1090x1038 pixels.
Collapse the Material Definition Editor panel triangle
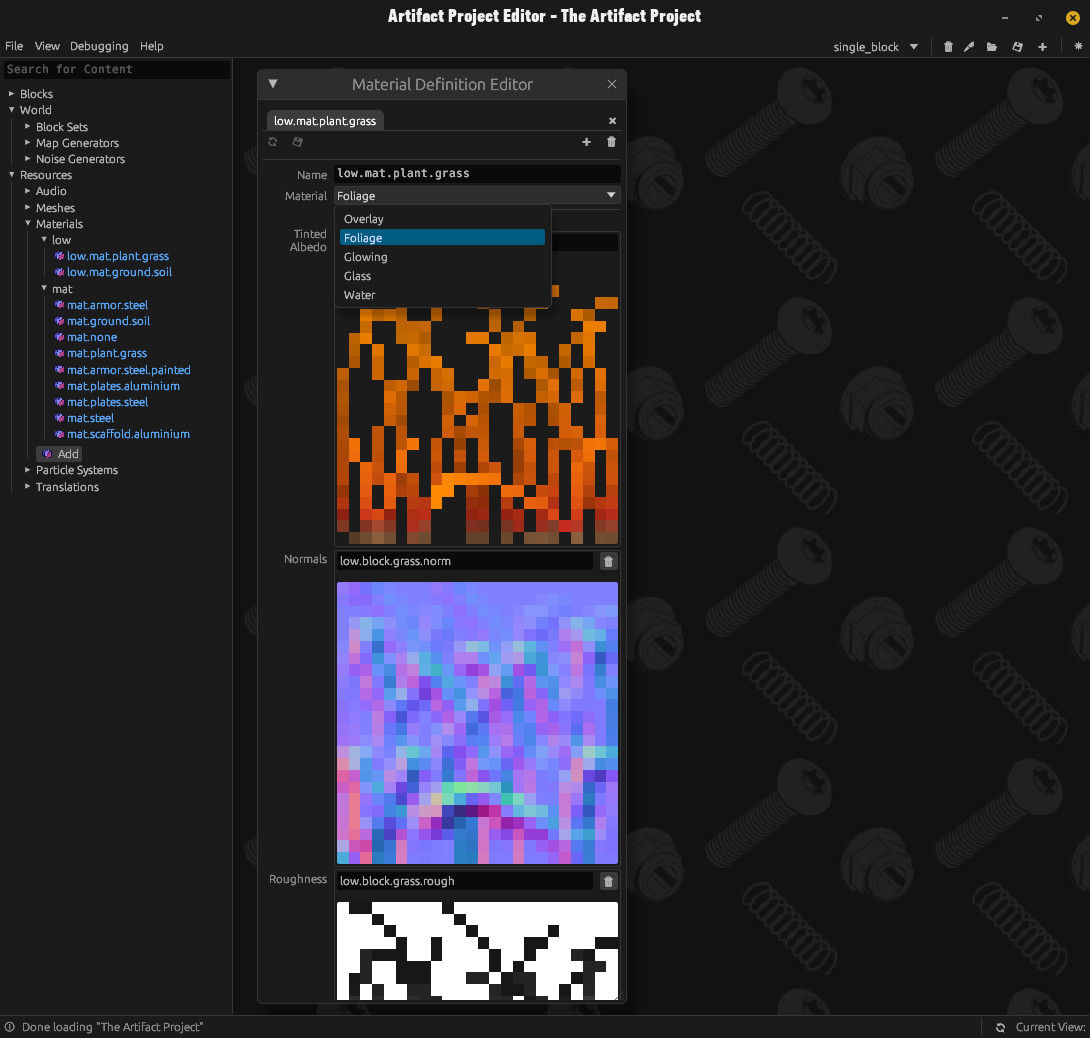click(x=273, y=85)
